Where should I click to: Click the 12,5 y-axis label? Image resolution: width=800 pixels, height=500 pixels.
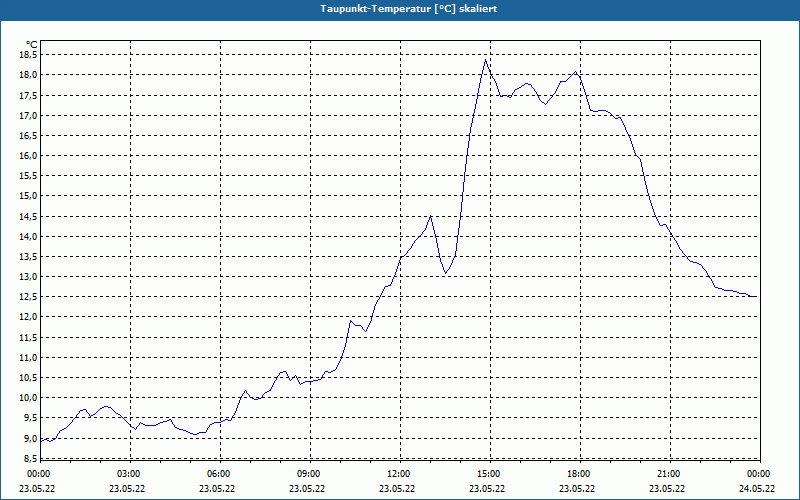click(x=28, y=297)
